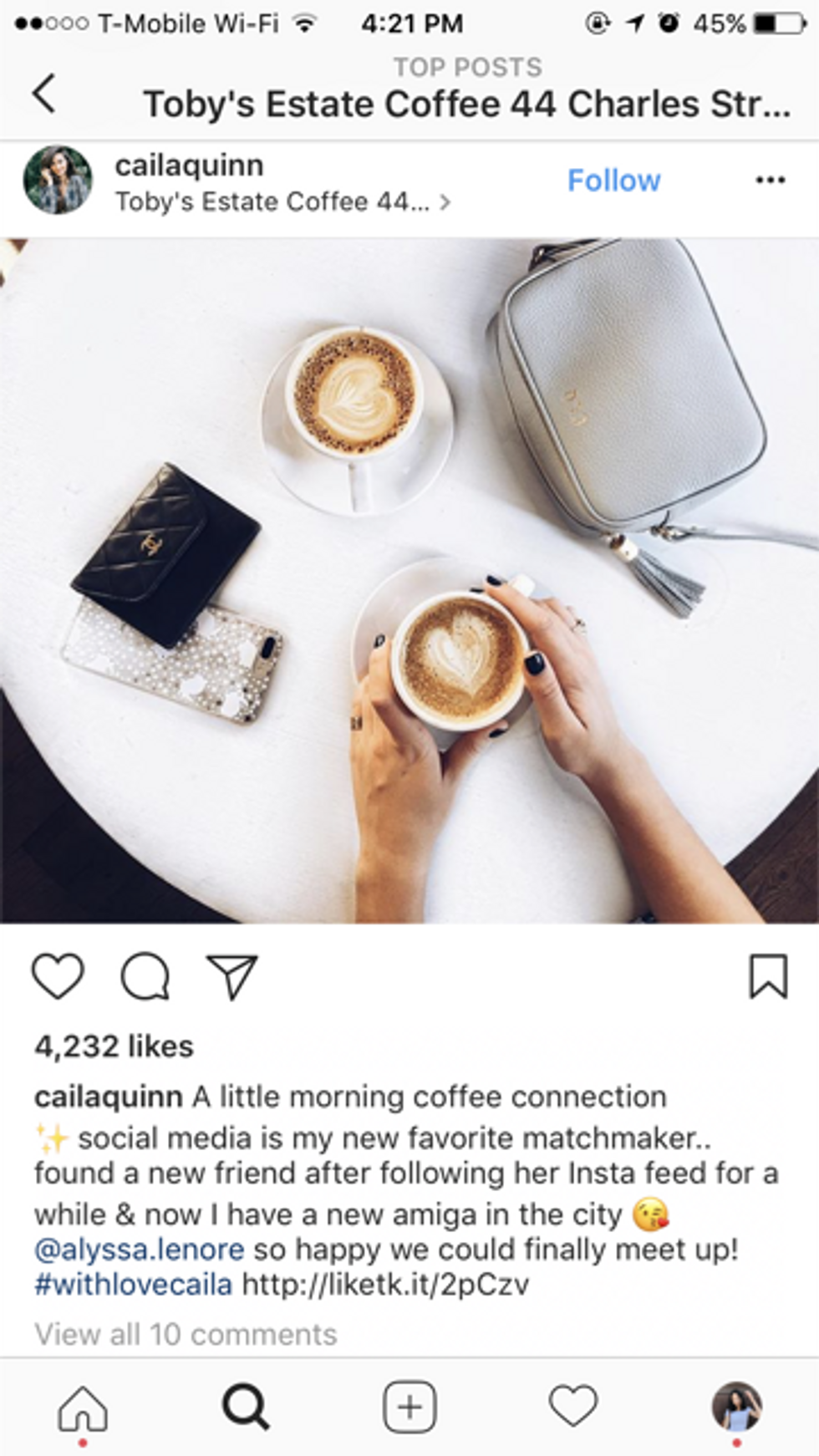Open own profile avatar tab

pos(736,1407)
